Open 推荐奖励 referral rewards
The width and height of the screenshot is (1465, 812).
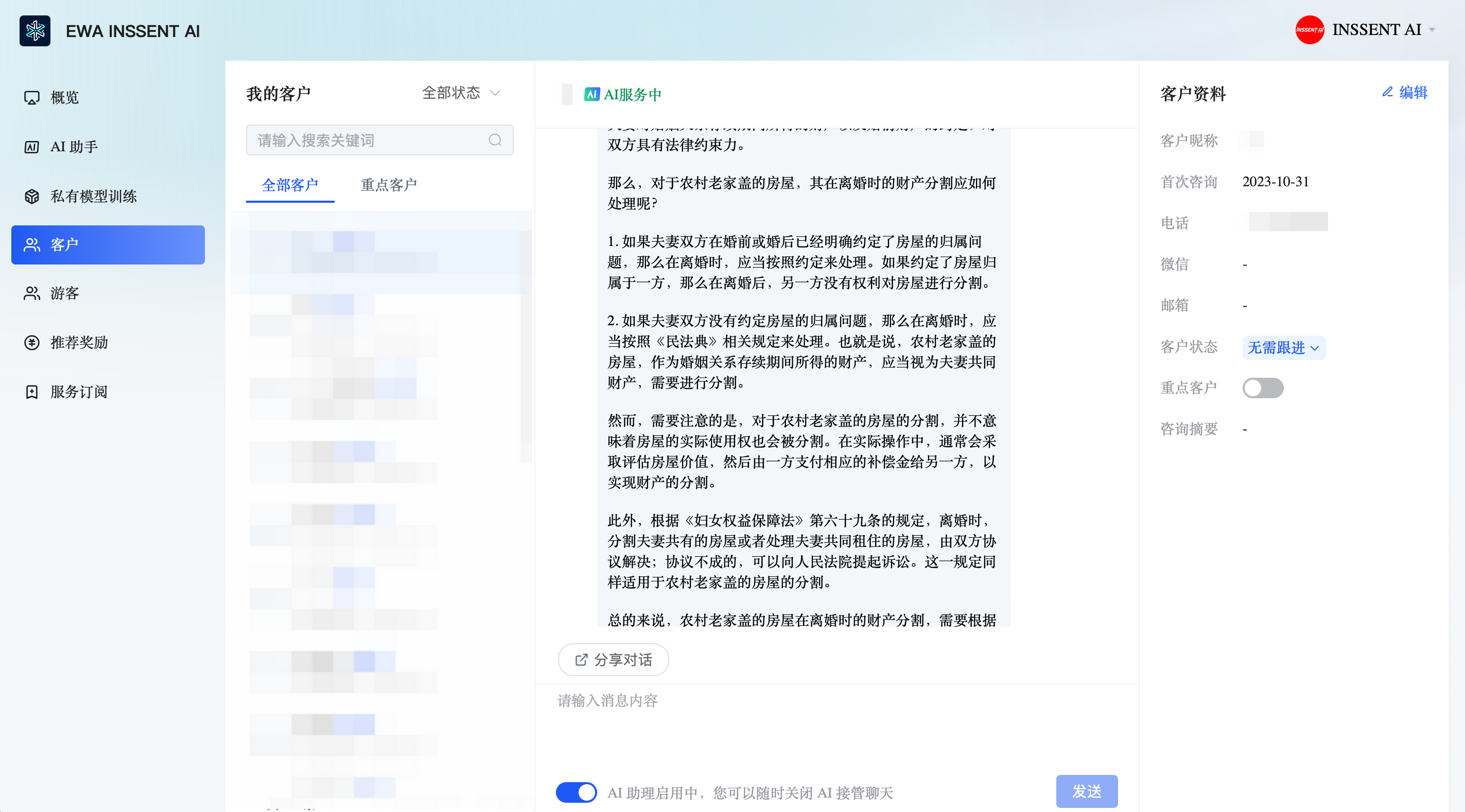click(108, 343)
